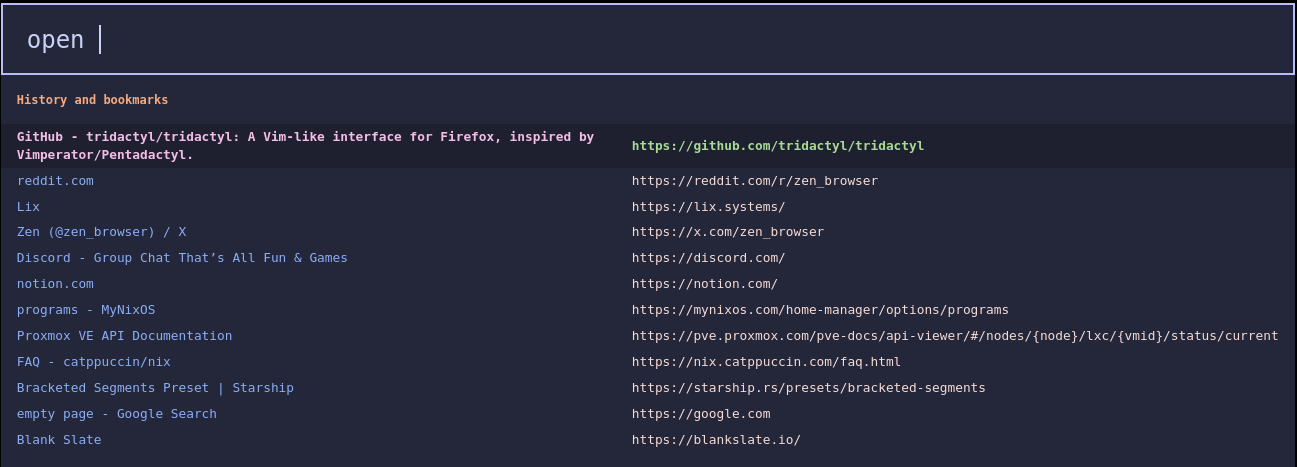This screenshot has height=467, width=1297.
Task: Click the x.com/zen_browser URL
Action: (x=727, y=232)
